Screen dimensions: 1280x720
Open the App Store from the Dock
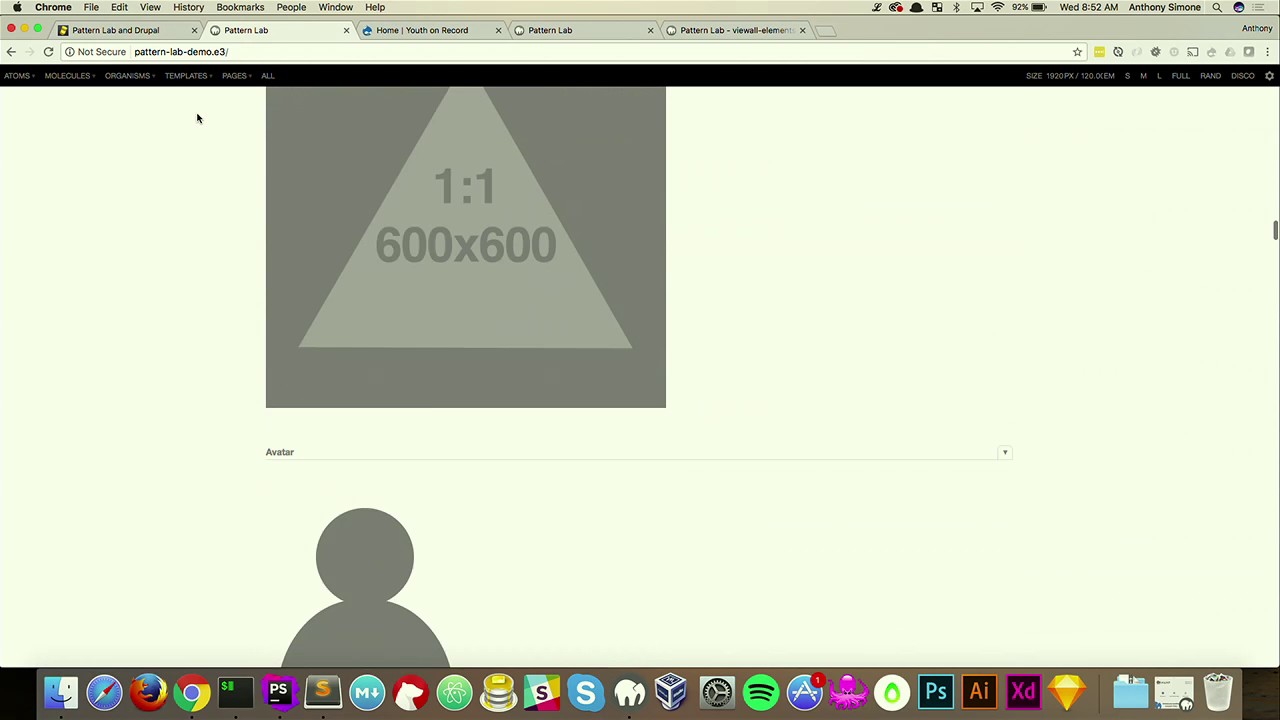tap(804, 692)
